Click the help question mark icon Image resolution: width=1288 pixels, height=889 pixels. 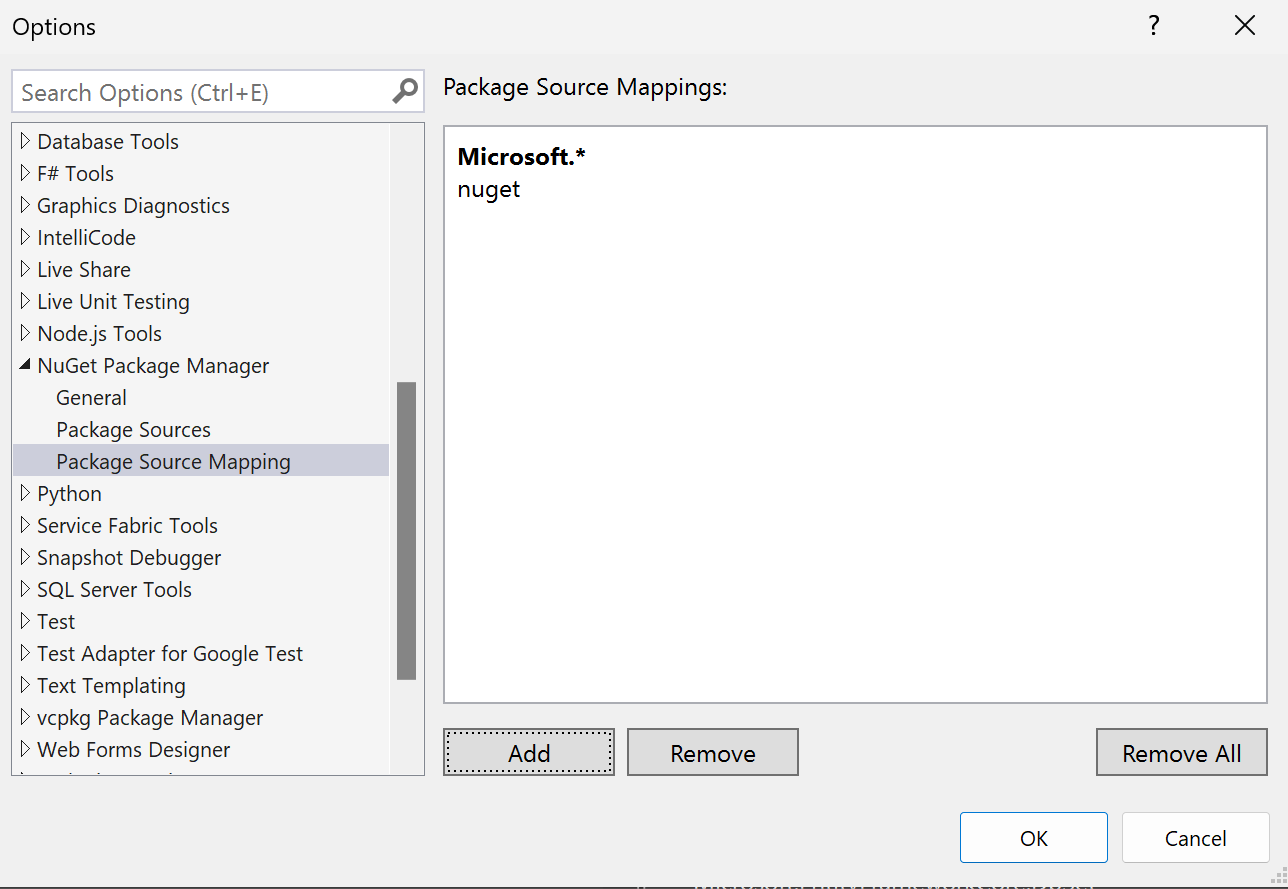pyautogui.click(x=1154, y=26)
